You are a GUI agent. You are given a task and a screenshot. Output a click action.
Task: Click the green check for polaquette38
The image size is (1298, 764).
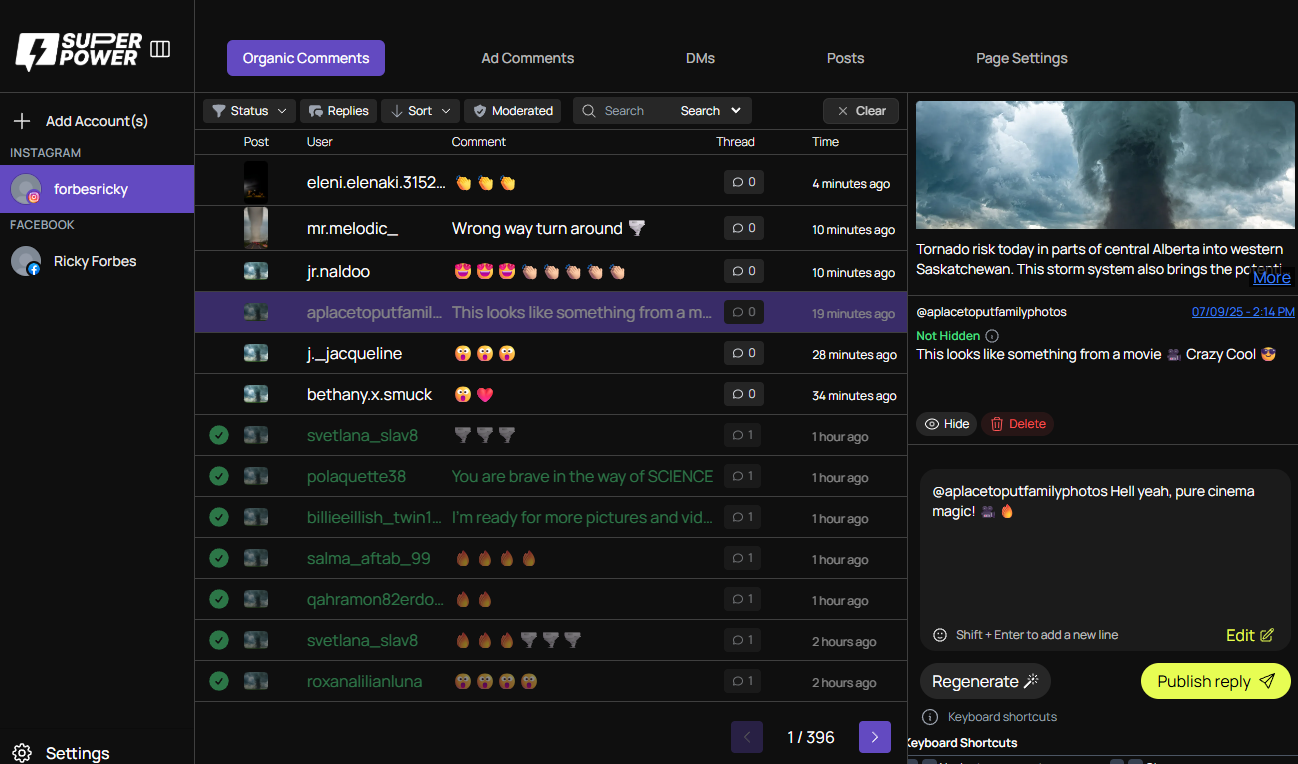point(219,476)
